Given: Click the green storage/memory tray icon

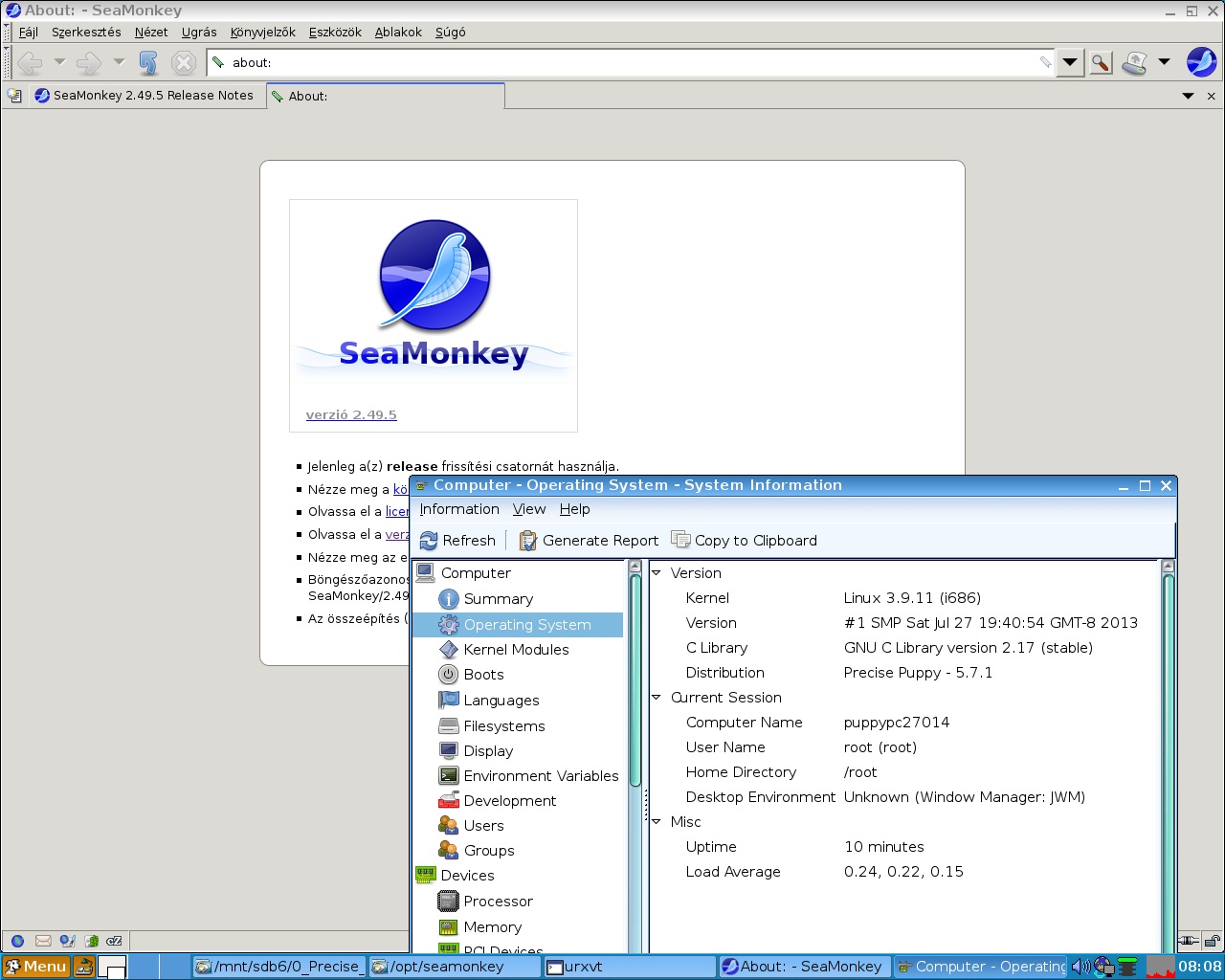Looking at the screenshot, I should click(x=1128, y=967).
